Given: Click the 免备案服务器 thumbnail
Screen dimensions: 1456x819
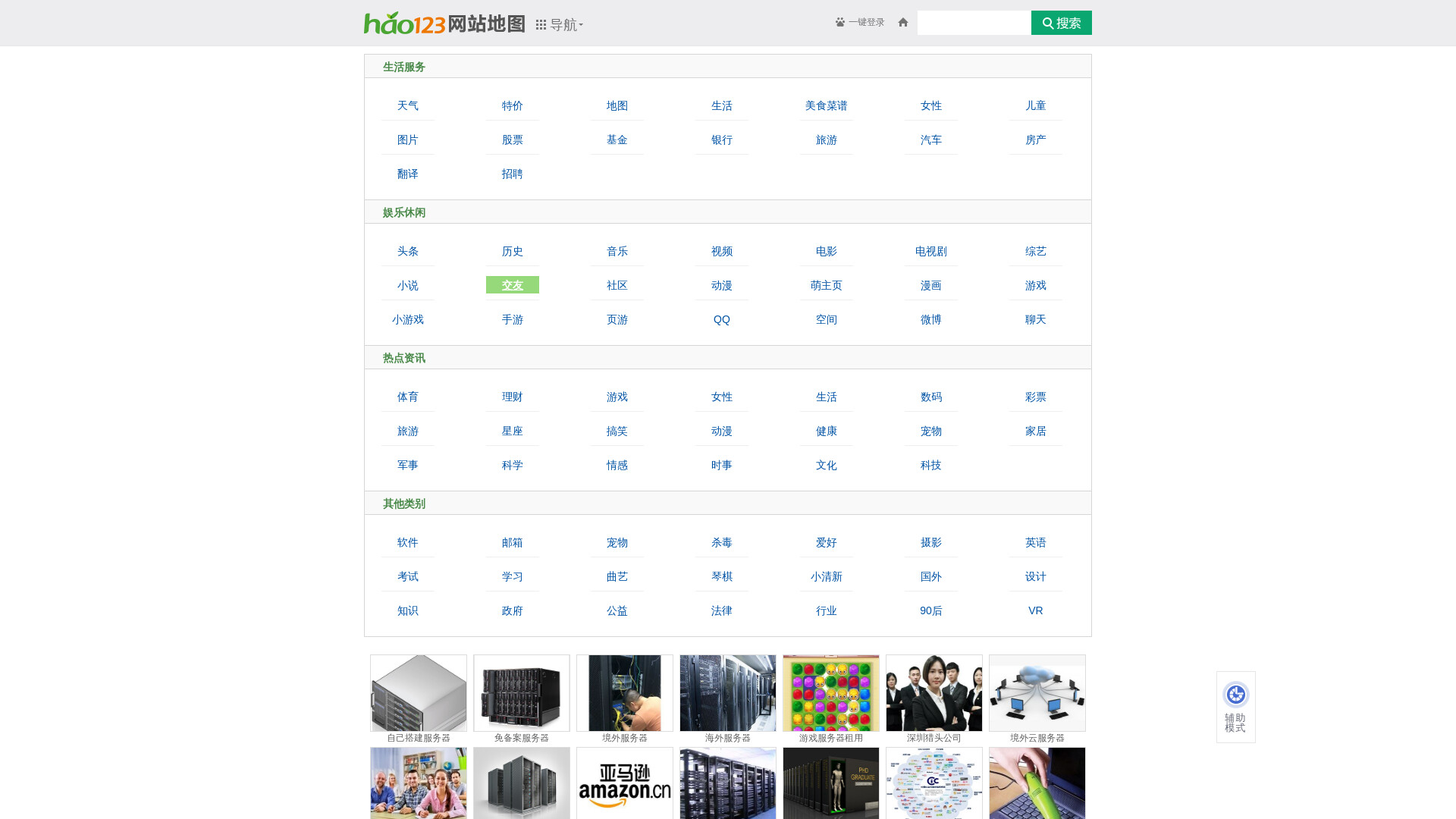Looking at the screenshot, I should click(x=522, y=693).
